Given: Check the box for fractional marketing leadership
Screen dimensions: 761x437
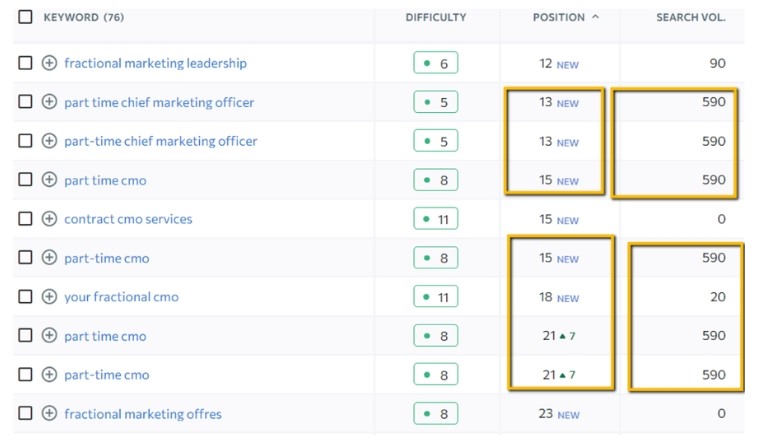Looking at the screenshot, I should point(25,63).
